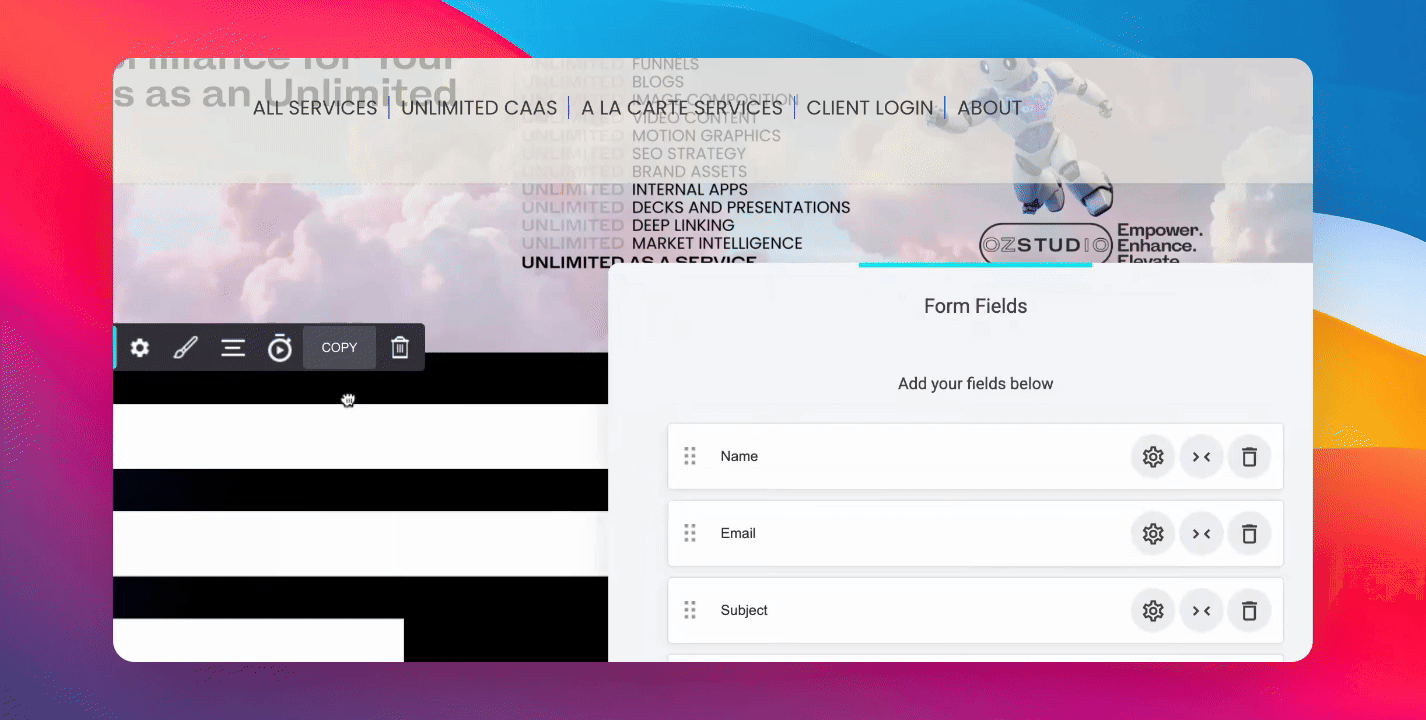
Task: Click the DEEP LINKING text
Action: pos(683,226)
